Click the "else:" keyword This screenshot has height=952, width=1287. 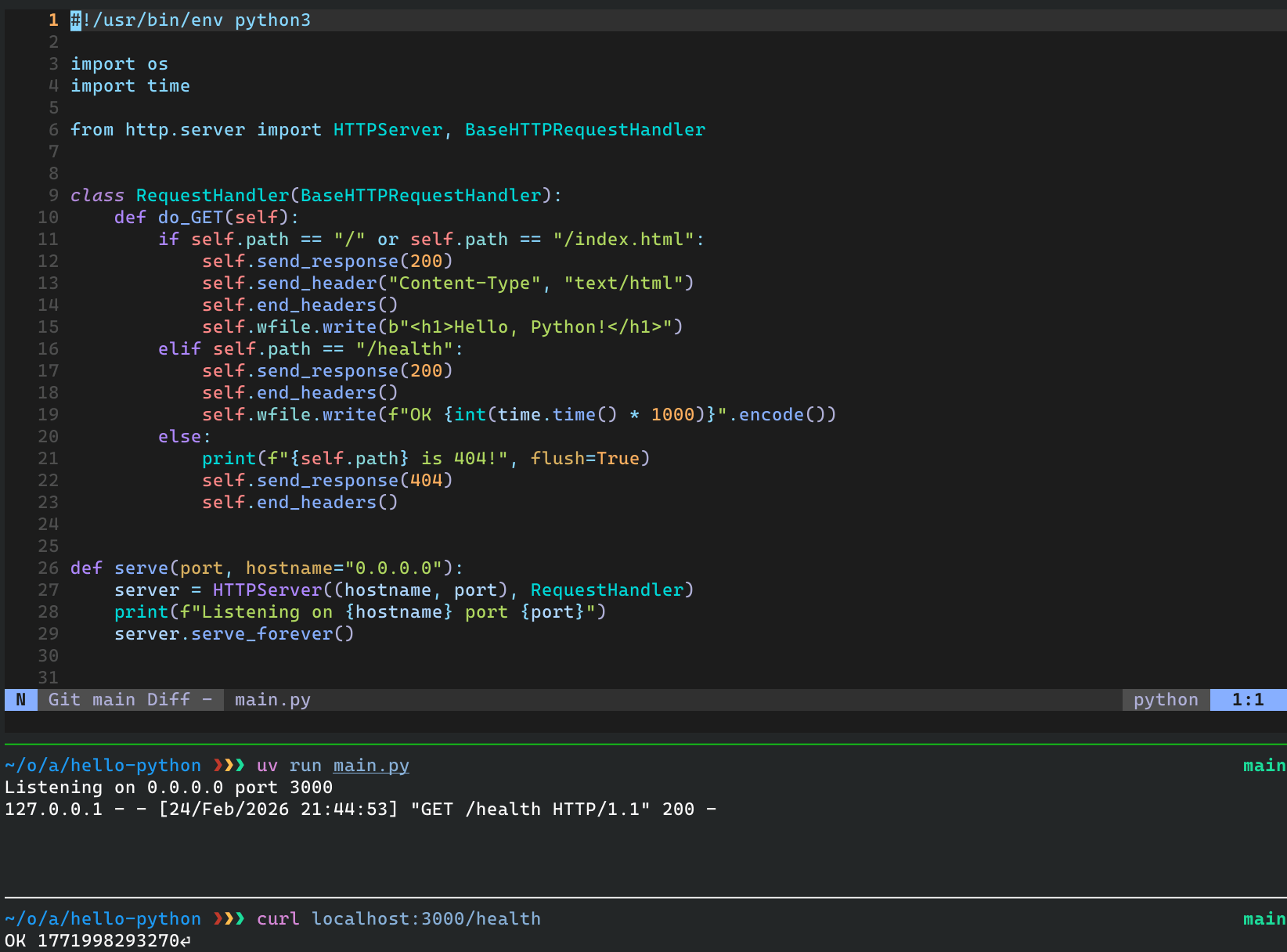(185, 437)
